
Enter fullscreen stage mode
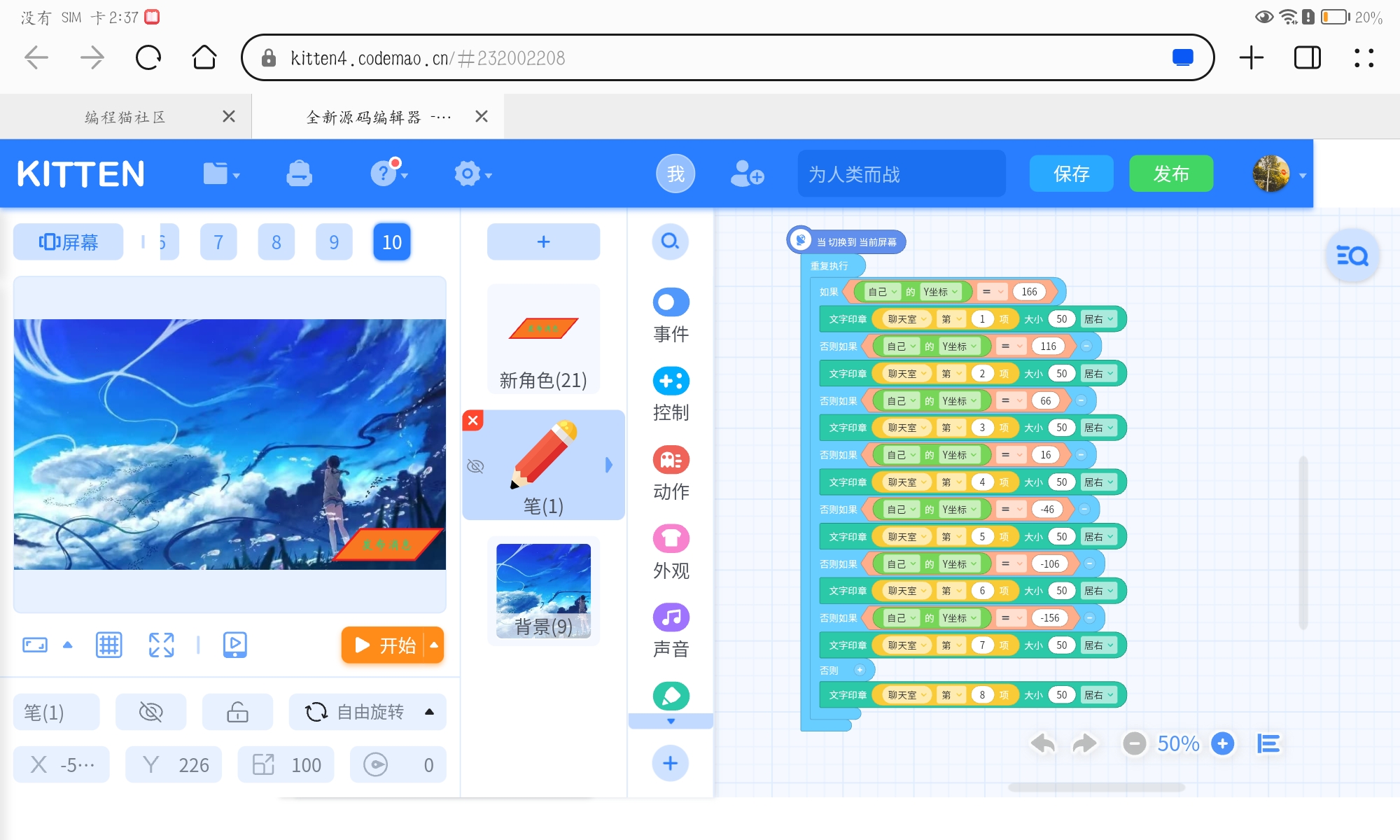click(162, 645)
